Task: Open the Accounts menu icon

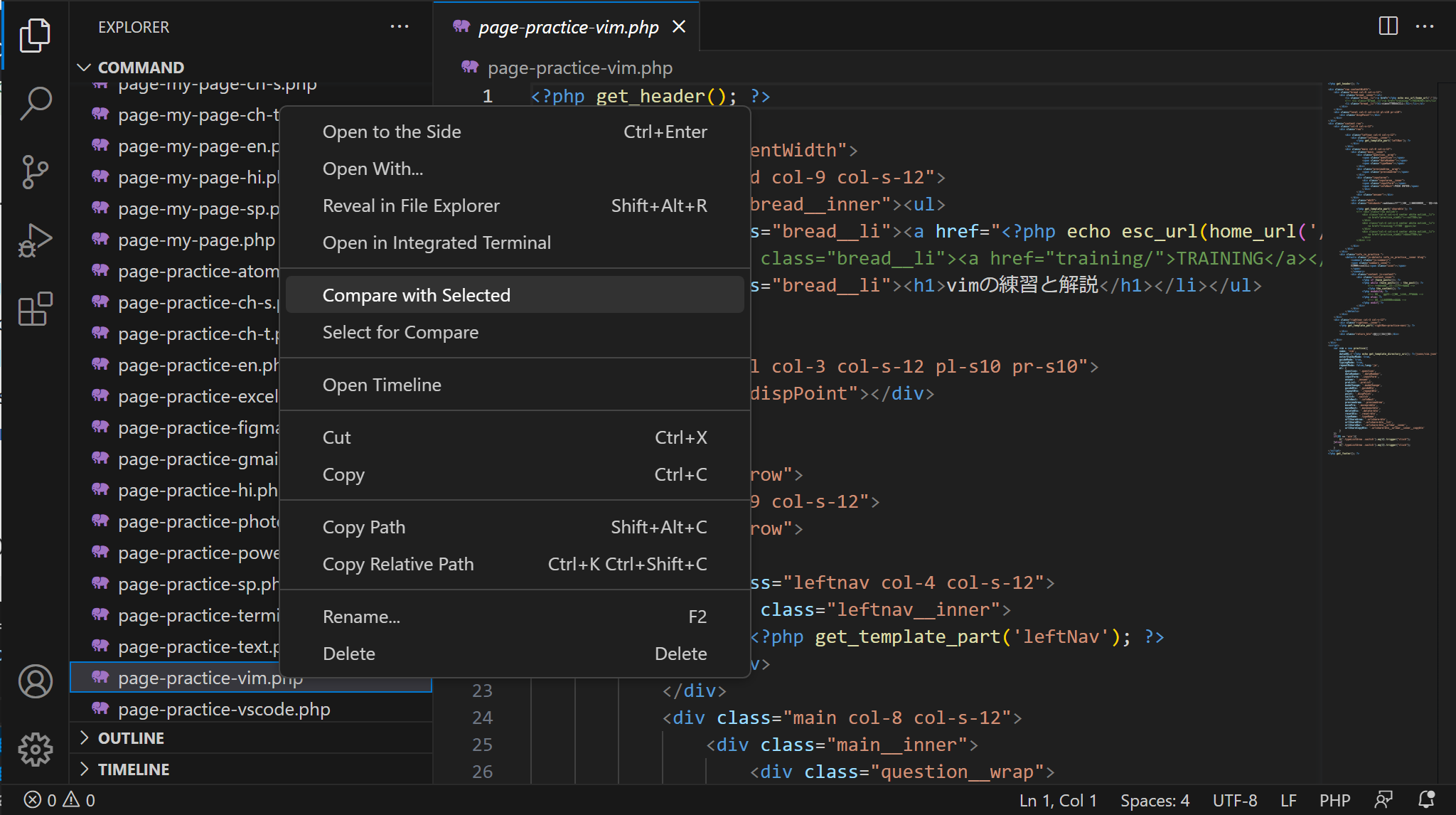Action: coord(35,681)
